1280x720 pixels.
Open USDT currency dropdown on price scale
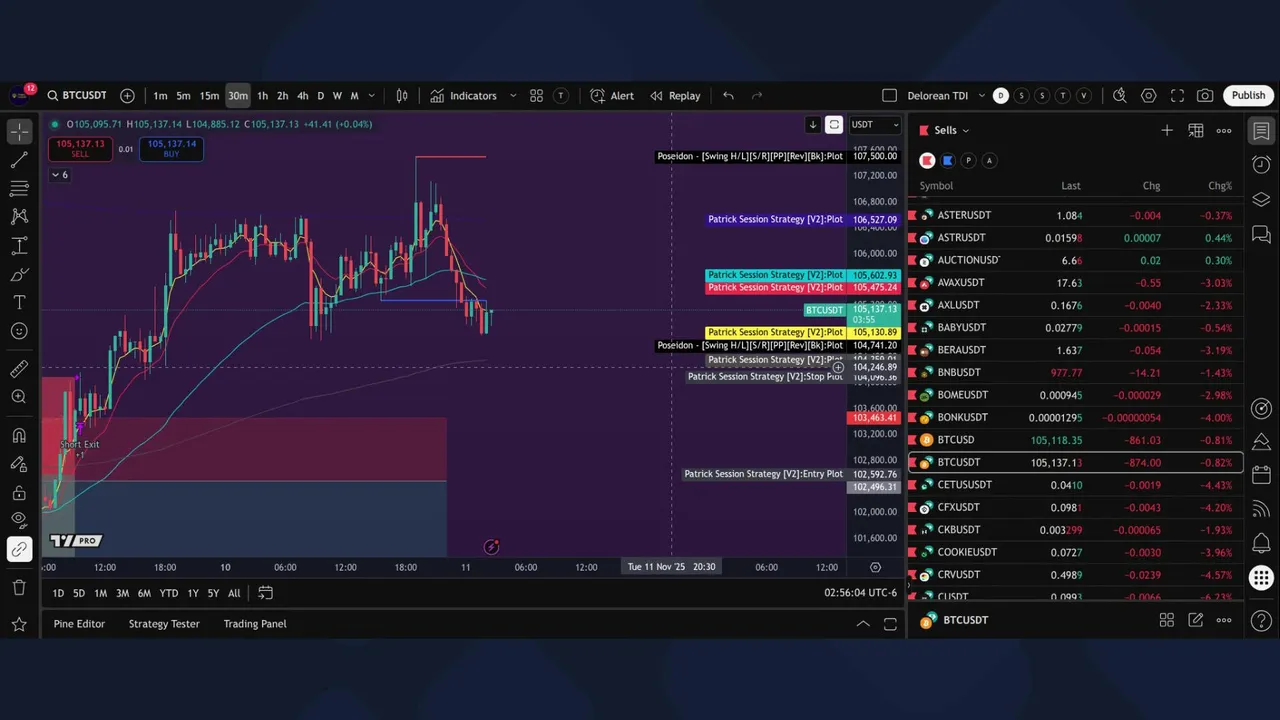[x=875, y=125]
